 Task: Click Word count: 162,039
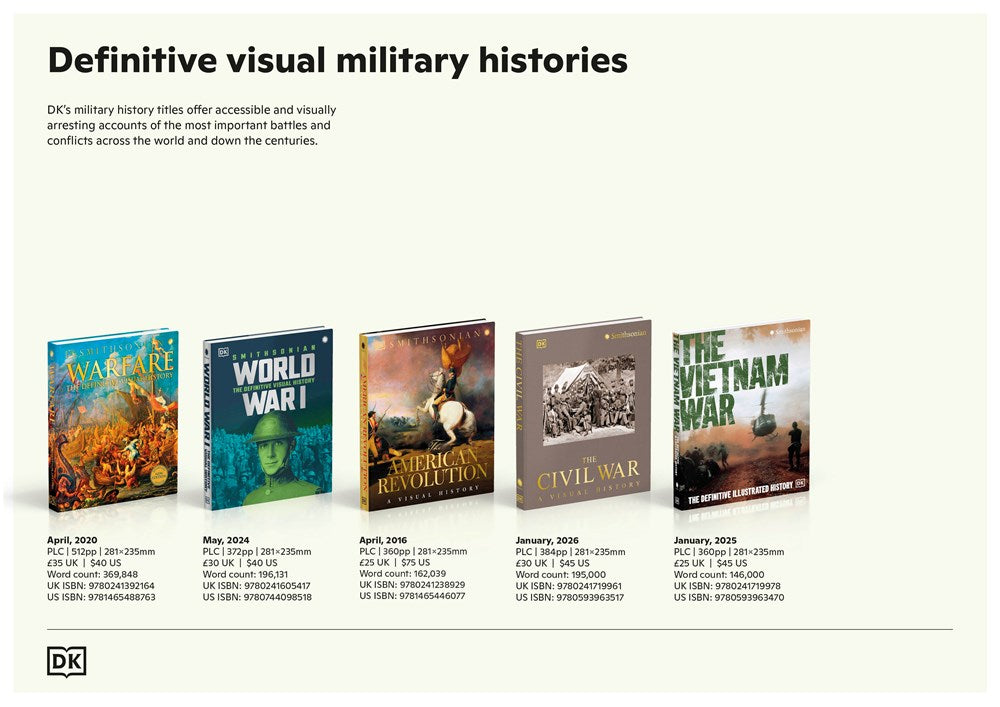402,573
